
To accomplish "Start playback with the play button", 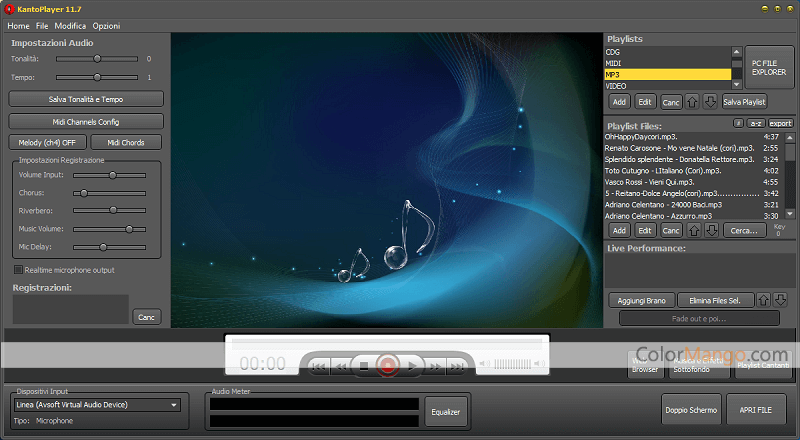I will [411, 366].
